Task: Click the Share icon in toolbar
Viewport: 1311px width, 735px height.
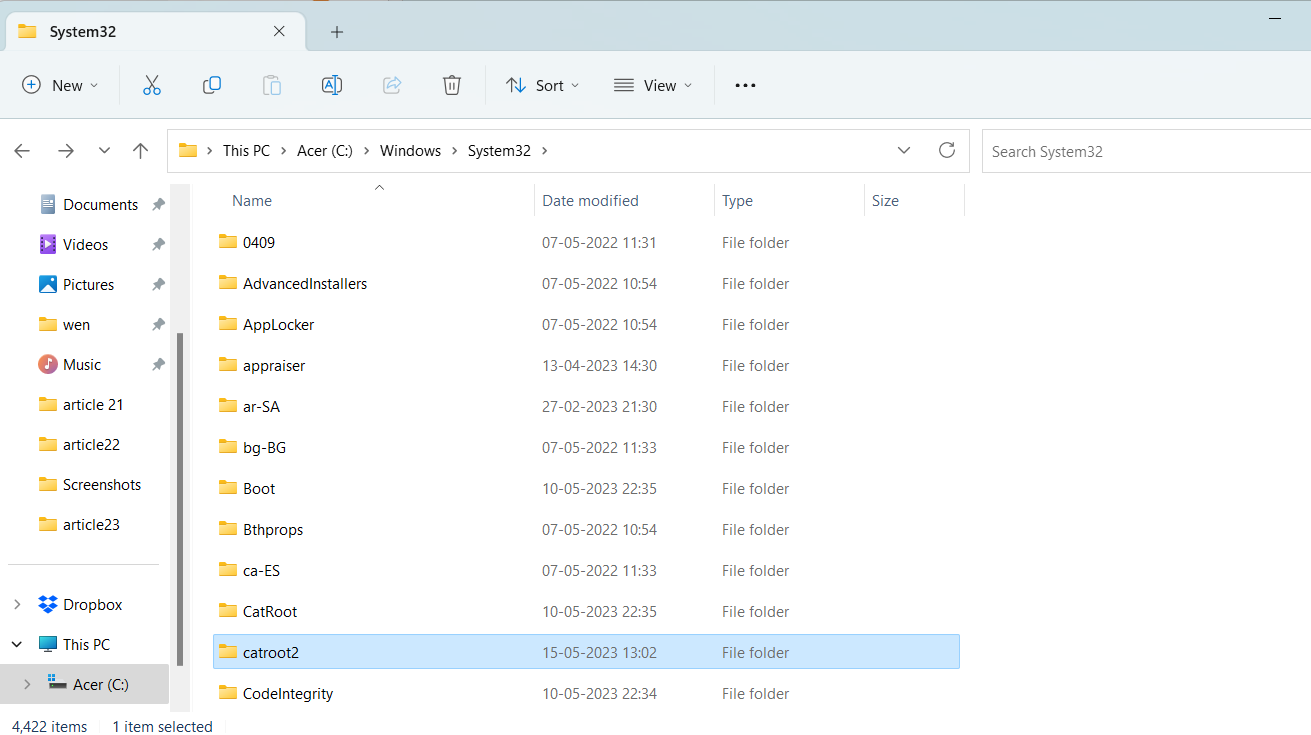Action: point(392,86)
